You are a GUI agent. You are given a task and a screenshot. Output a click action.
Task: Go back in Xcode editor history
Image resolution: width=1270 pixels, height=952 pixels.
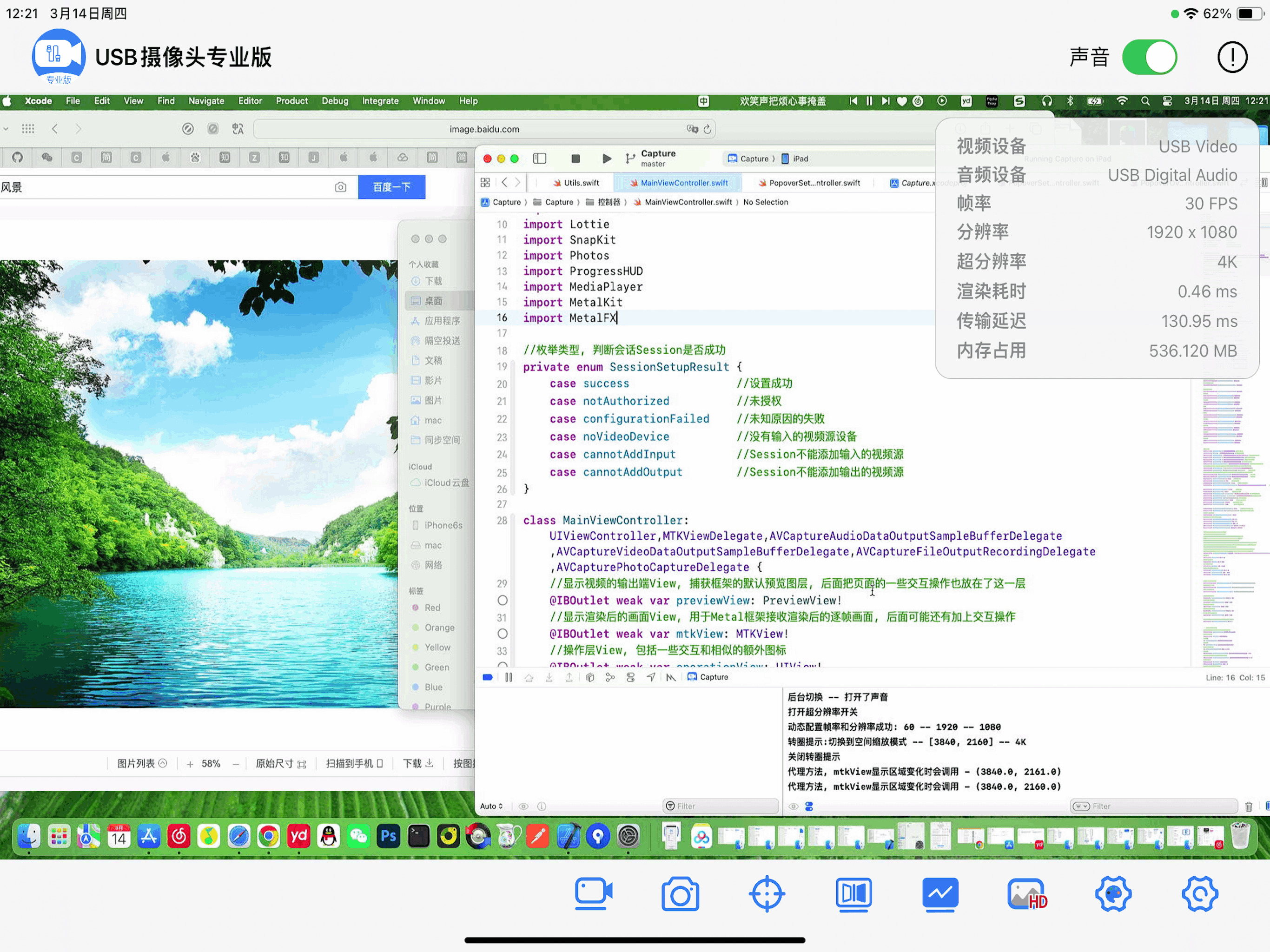click(x=504, y=183)
